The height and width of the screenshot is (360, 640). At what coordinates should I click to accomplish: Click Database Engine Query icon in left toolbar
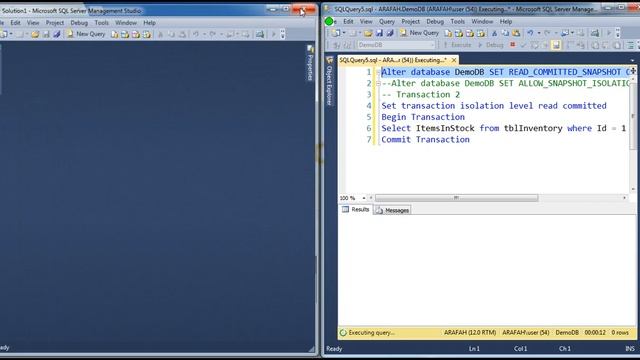pyautogui.click(x=115, y=35)
